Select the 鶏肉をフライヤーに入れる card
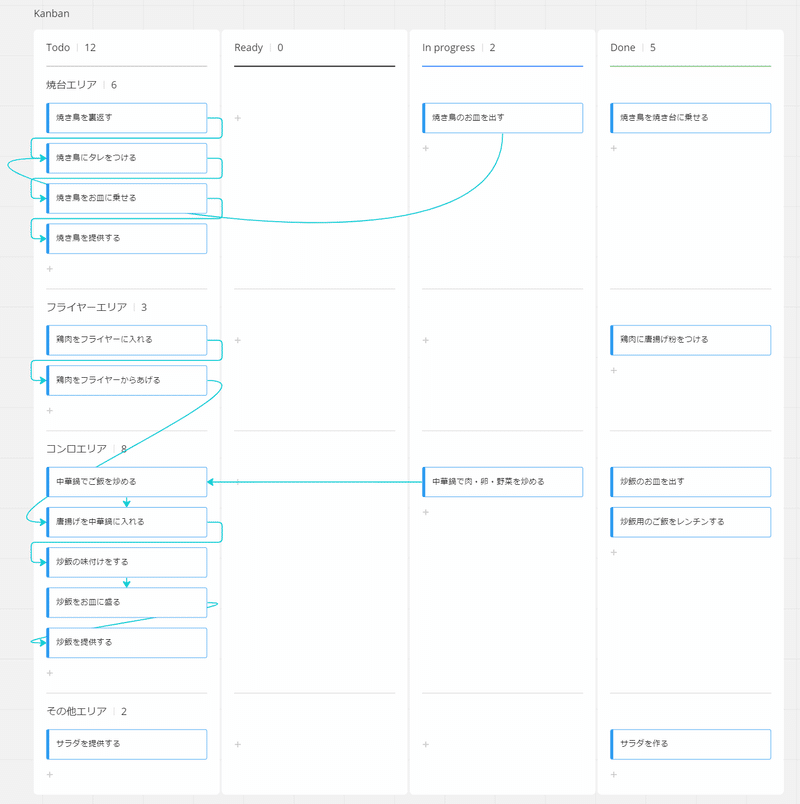The width and height of the screenshot is (800, 804). point(127,340)
